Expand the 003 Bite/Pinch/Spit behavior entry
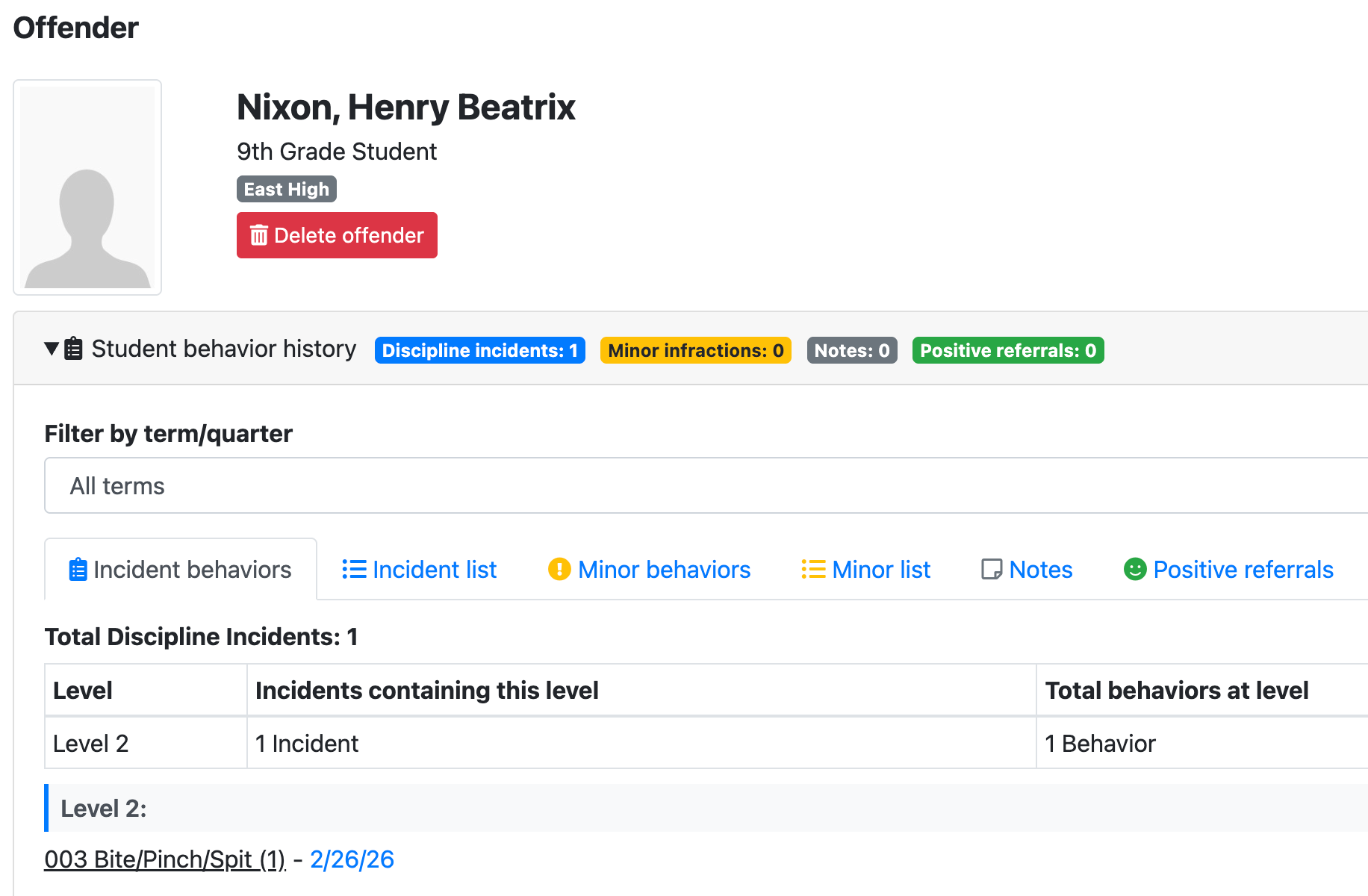Image resolution: width=1368 pixels, height=896 pixels. [x=165, y=859]
